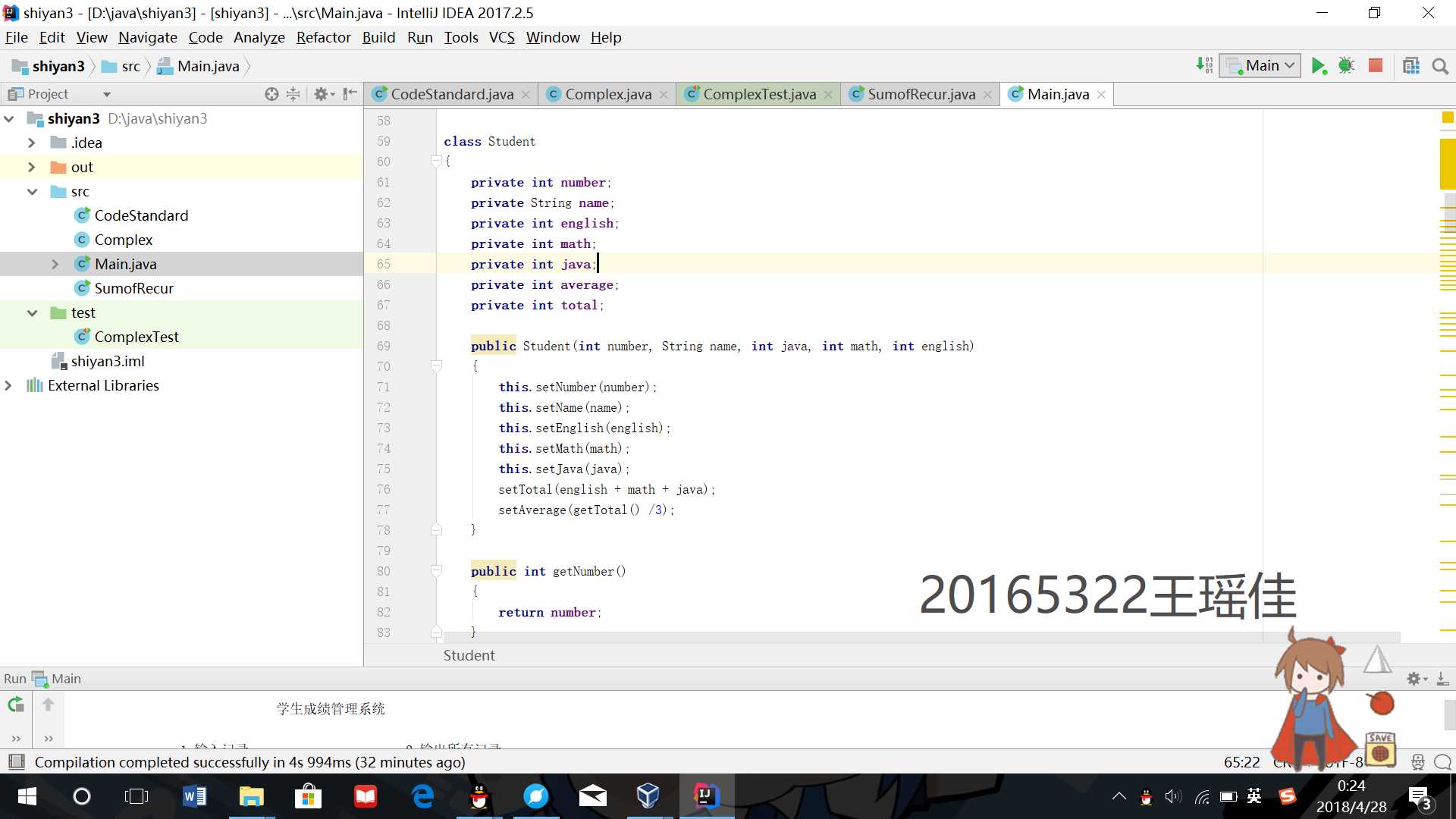The height and width of the screenshot is (819, 1456).
Task: Switch to SumofRecur.java tab
Action: (913, 93)
